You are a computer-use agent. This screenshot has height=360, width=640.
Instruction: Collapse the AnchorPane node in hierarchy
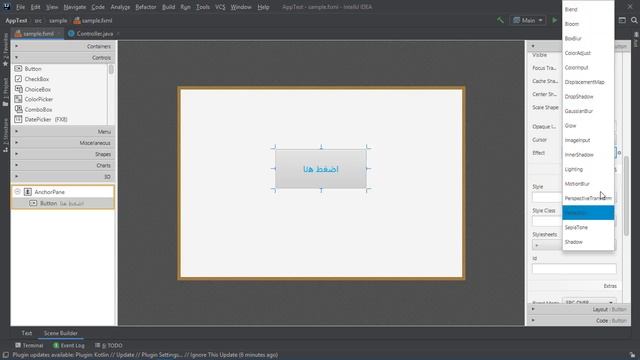18,191
